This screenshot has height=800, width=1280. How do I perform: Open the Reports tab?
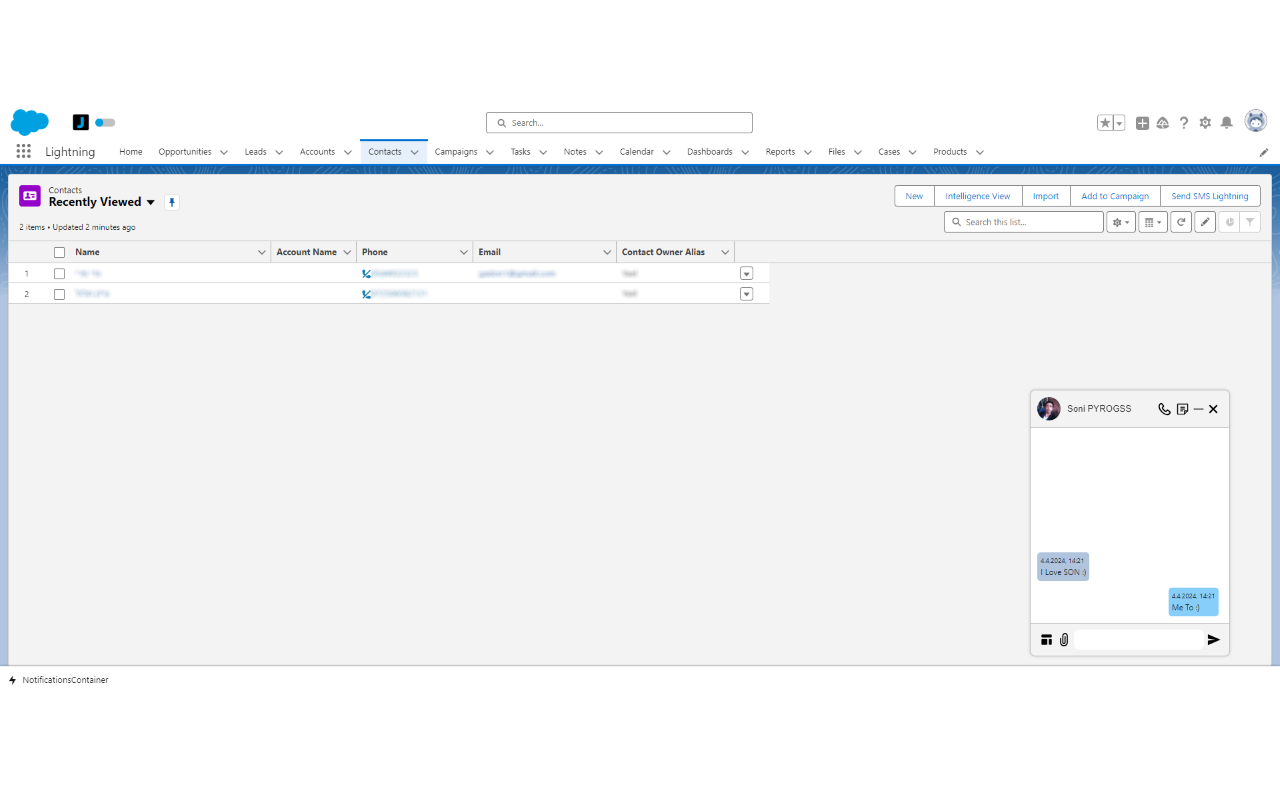coord(780,152)
